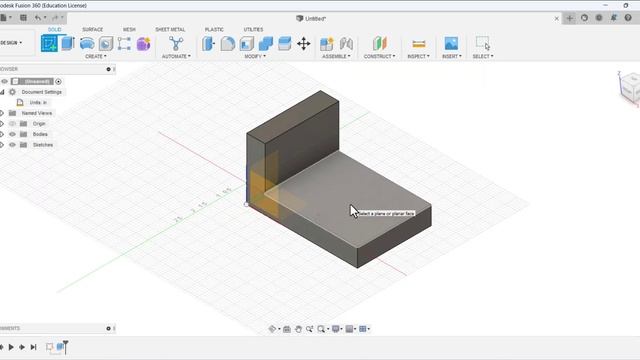Select the Rectangular Pattern tool

(x=124, y=43)
